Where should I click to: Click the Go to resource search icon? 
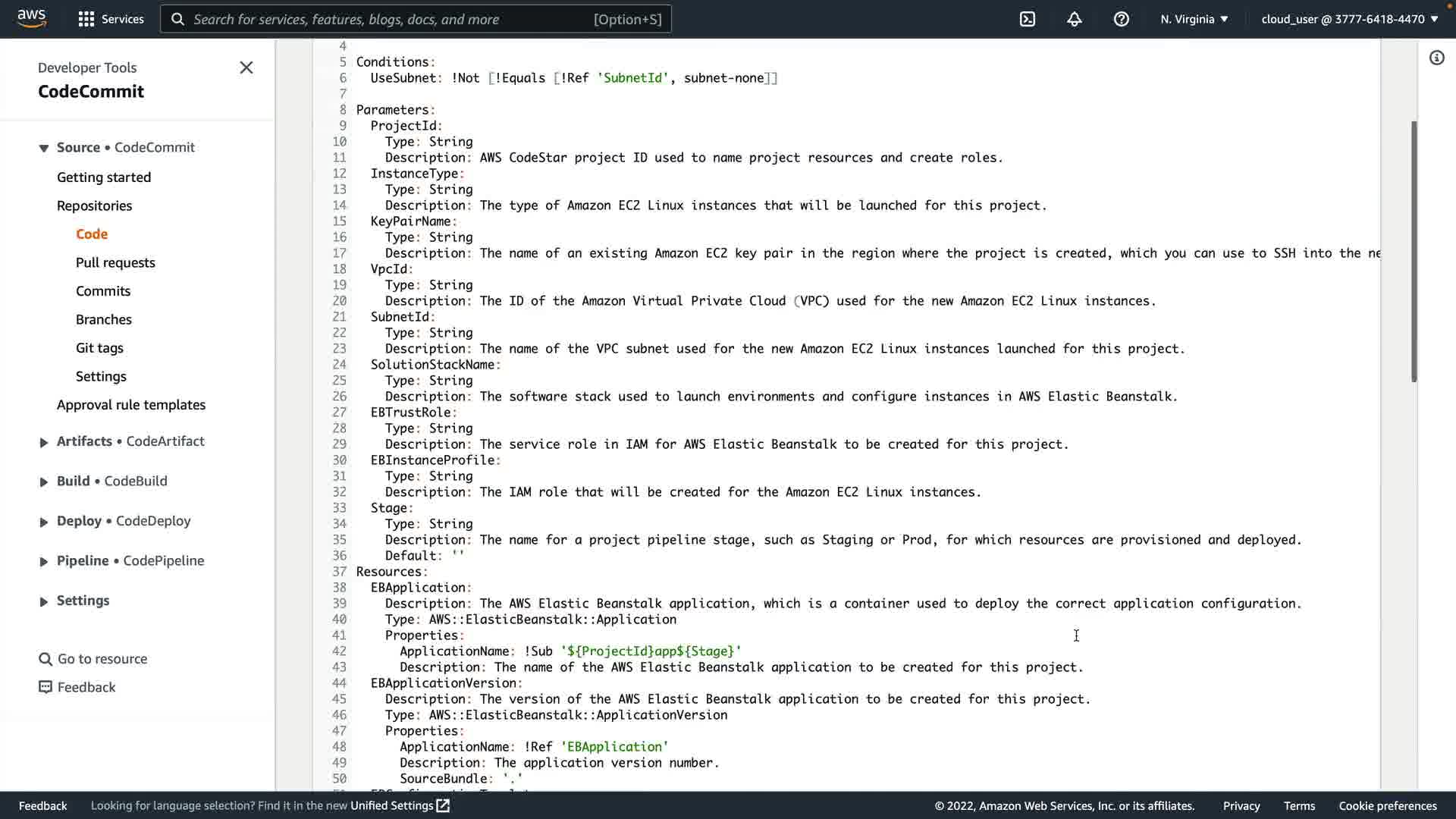coord(45,659)
